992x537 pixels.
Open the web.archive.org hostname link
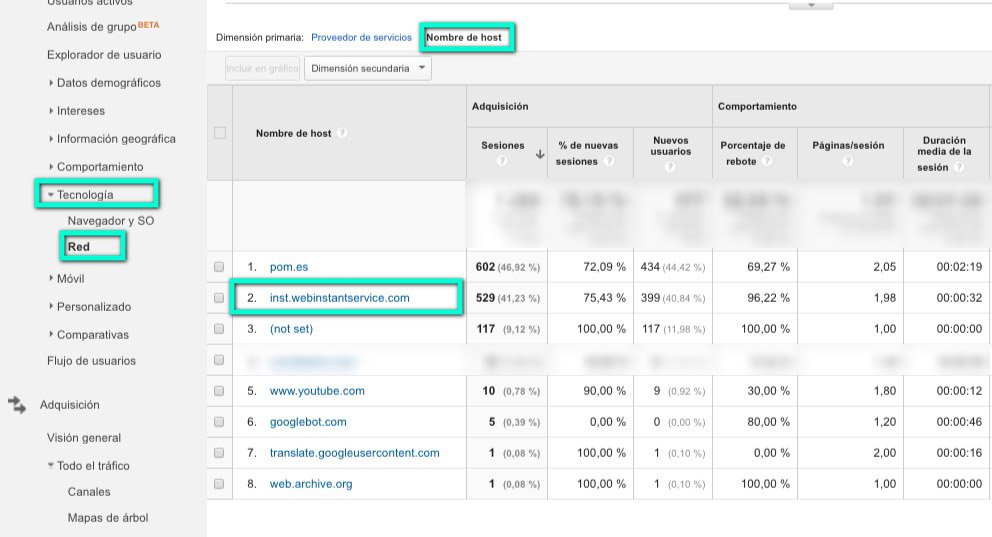(x=311, y=484)
